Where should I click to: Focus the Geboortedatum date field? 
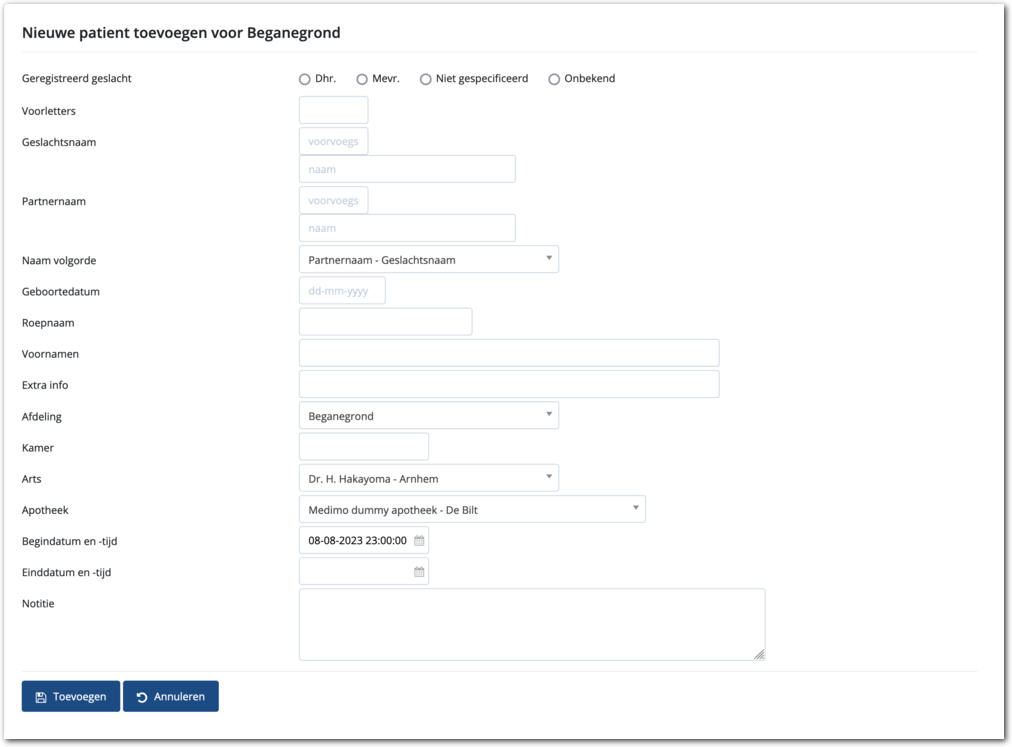[x=342, y=291]
